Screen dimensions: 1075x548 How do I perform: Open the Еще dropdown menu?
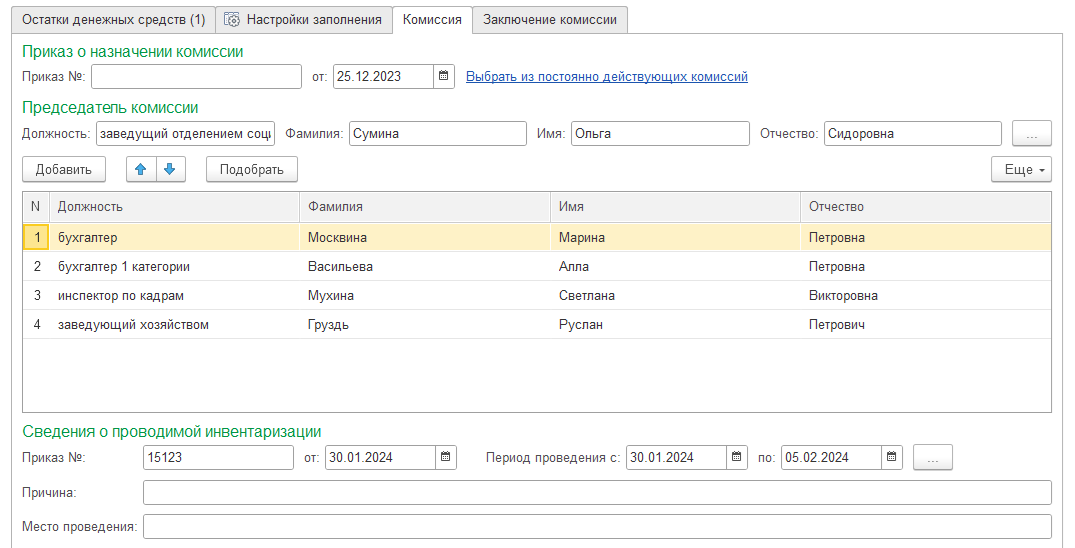(1021, 169)
